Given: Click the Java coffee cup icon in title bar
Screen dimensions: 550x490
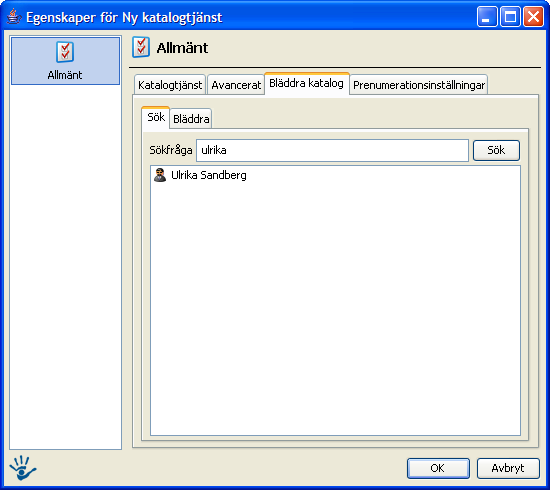Looking at the screenshot, I should coord(14,17).
